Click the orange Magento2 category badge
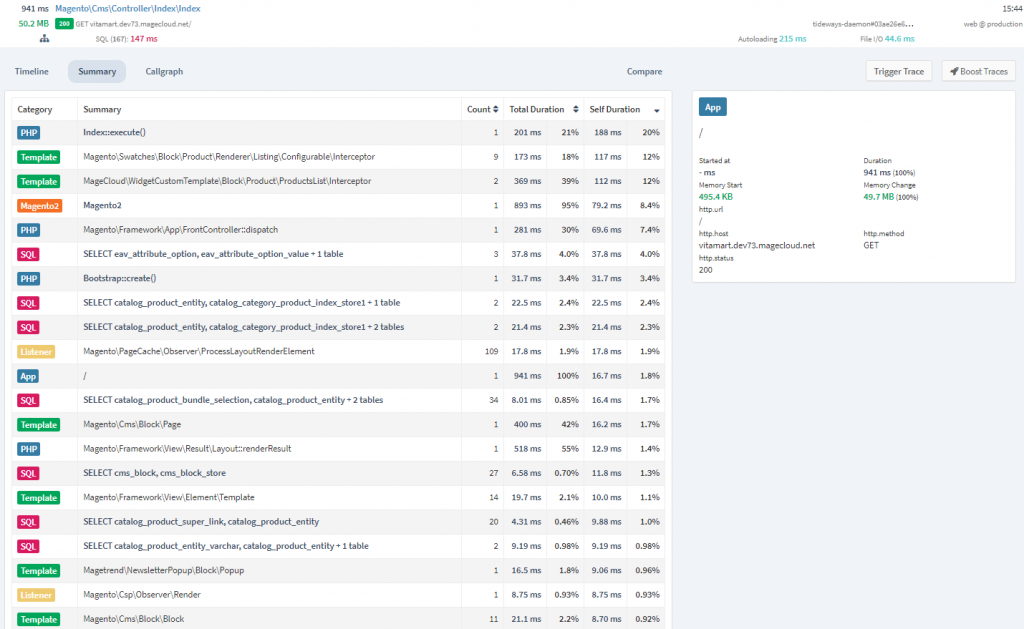1024x629 pixels. pyautogui.click(x=38, y=205)
